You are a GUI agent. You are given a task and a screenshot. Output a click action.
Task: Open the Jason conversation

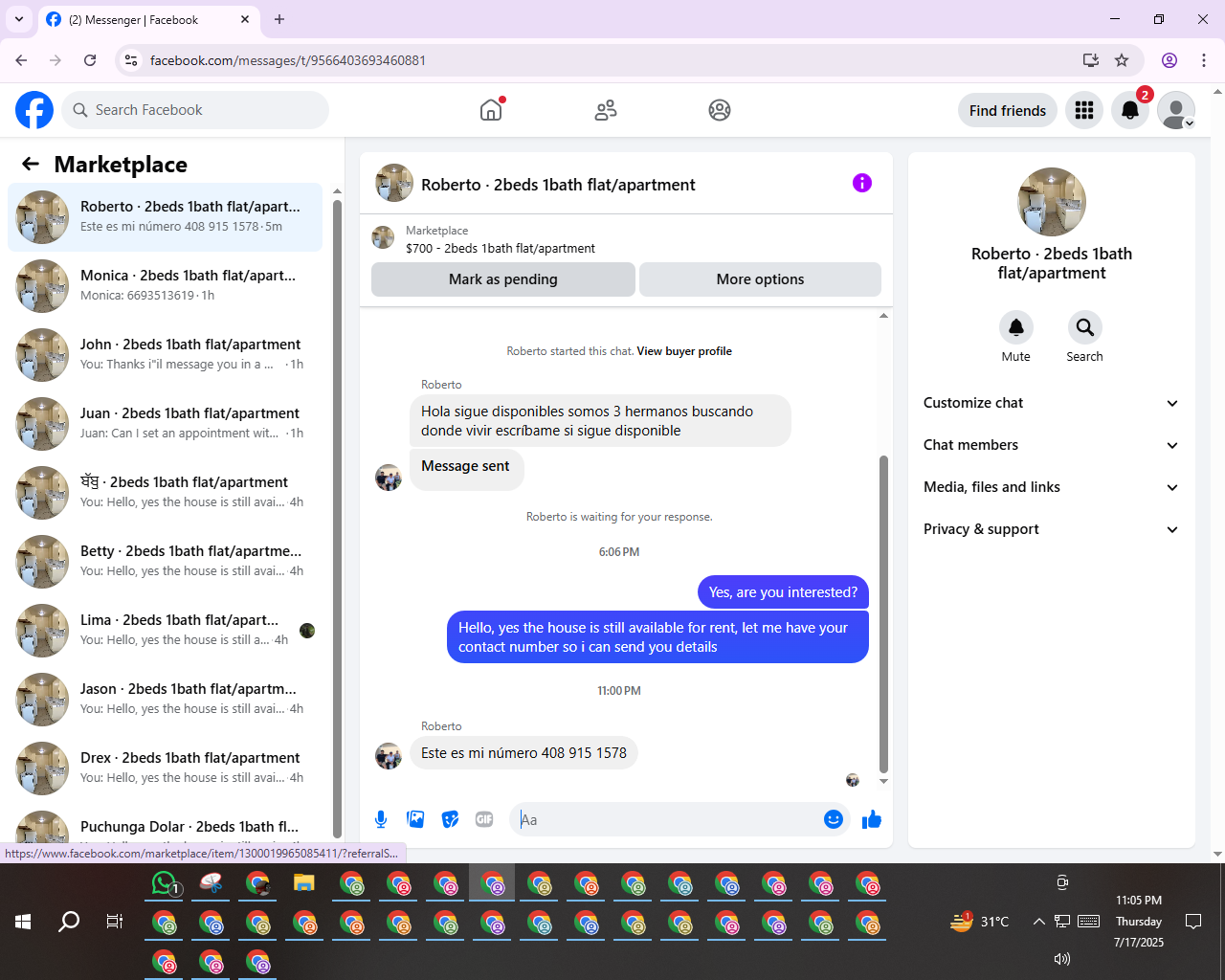[x=165, y=699]
